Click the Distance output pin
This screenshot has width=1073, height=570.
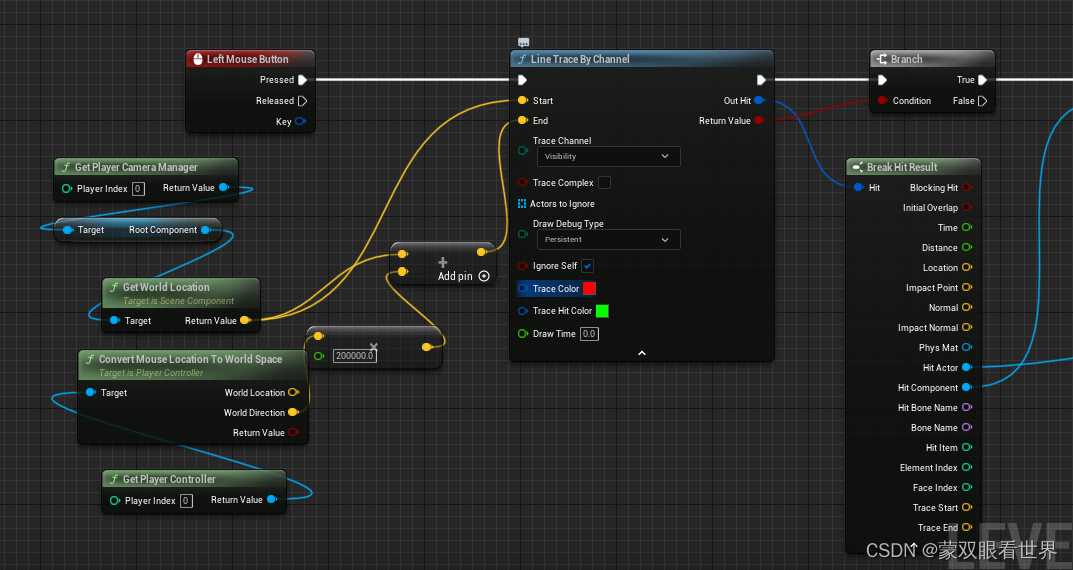click(x=967, y=248)
